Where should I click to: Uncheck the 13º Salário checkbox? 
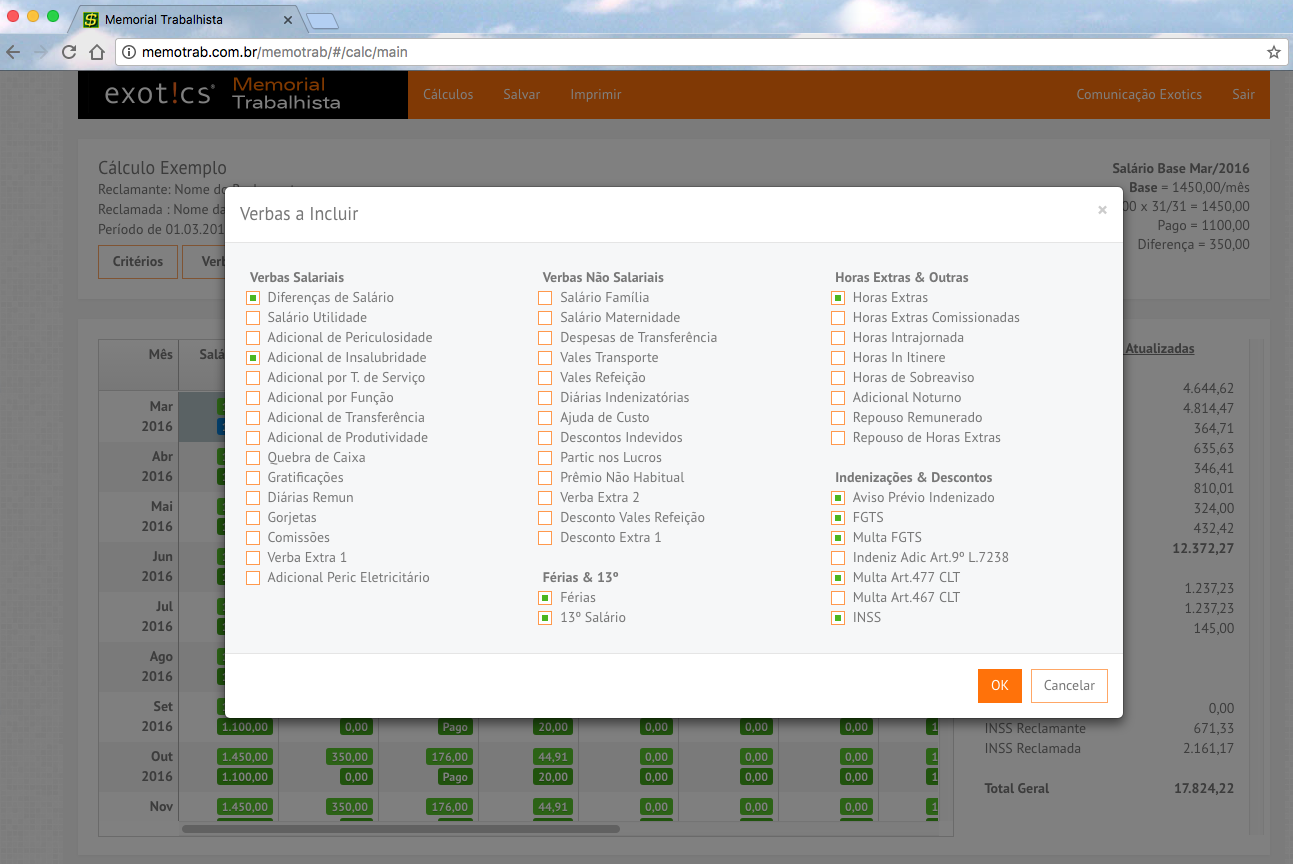coord(545,618)
